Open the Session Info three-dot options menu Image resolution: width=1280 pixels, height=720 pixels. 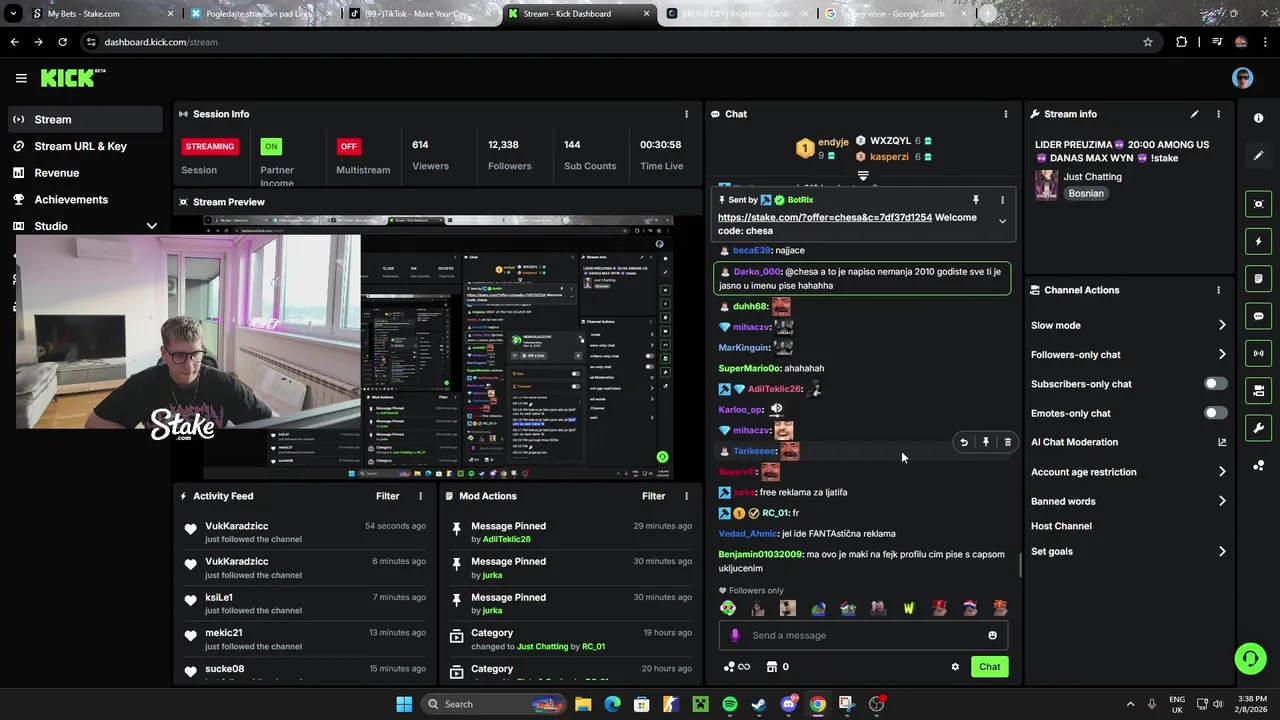point(686,114)
